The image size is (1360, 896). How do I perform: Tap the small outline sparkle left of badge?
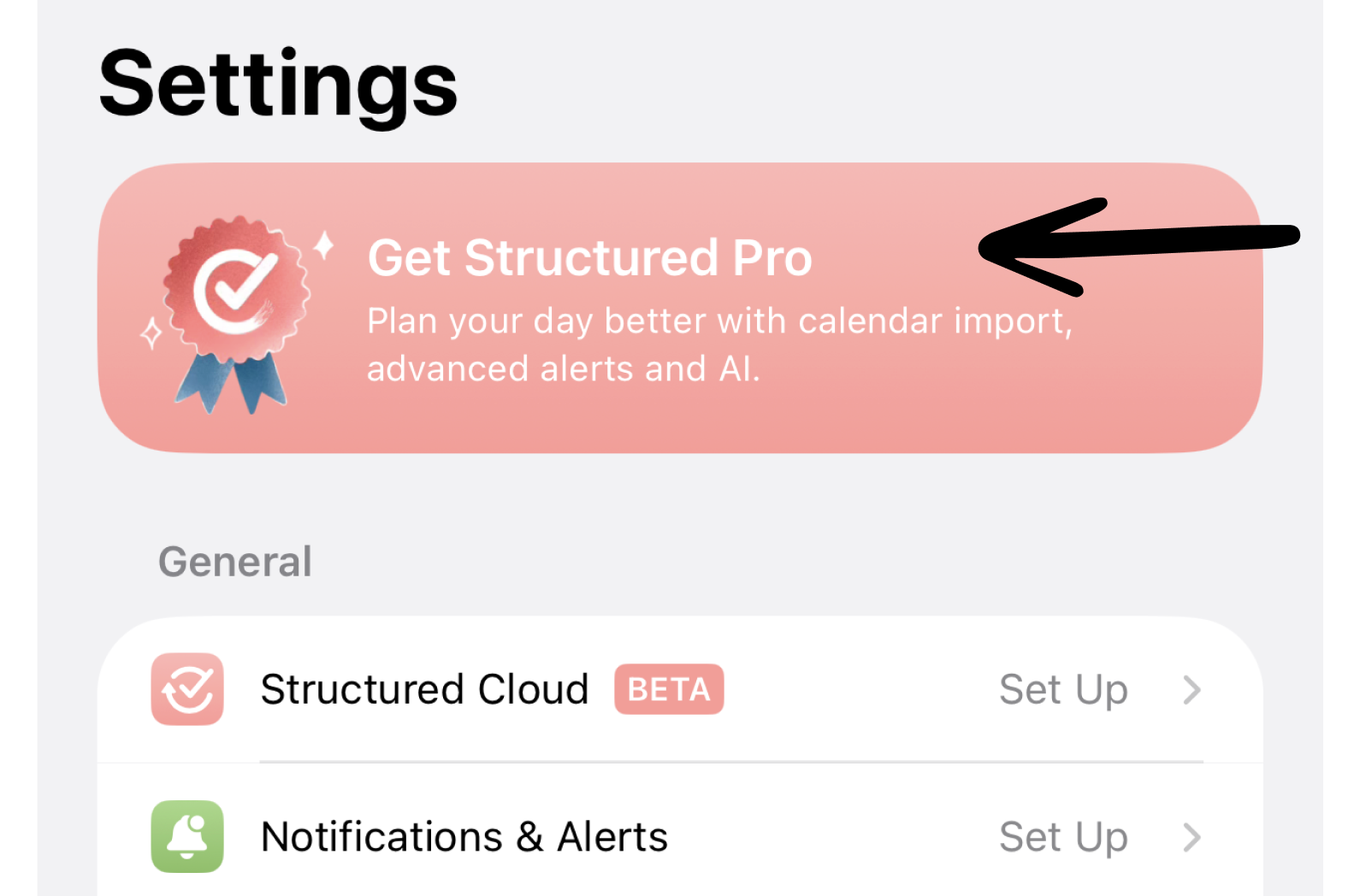point(151,333)
